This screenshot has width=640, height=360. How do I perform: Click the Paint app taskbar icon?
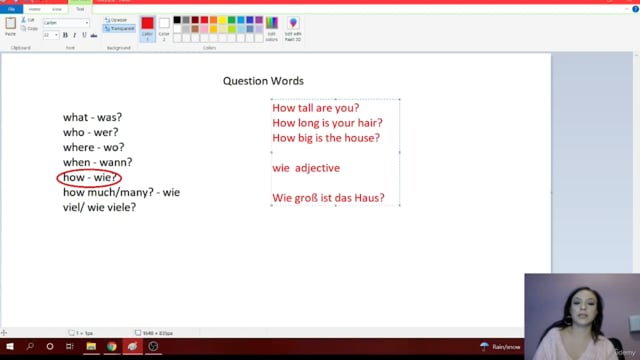(132, 347)
